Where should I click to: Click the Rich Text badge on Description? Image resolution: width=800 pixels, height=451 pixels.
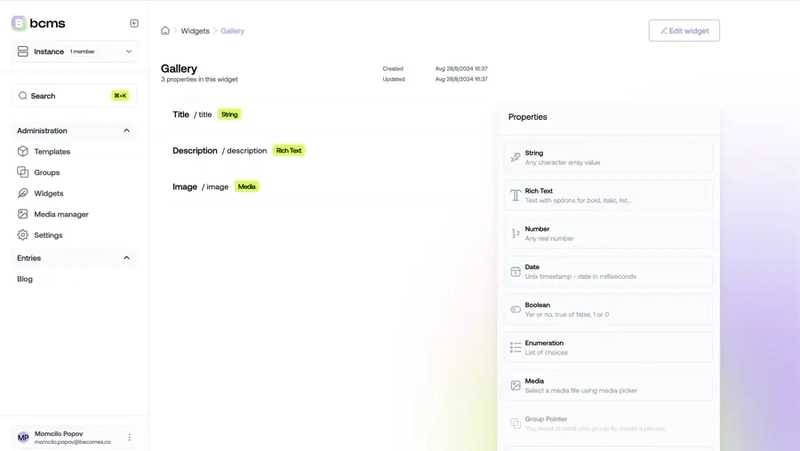[x=289, y=151]
